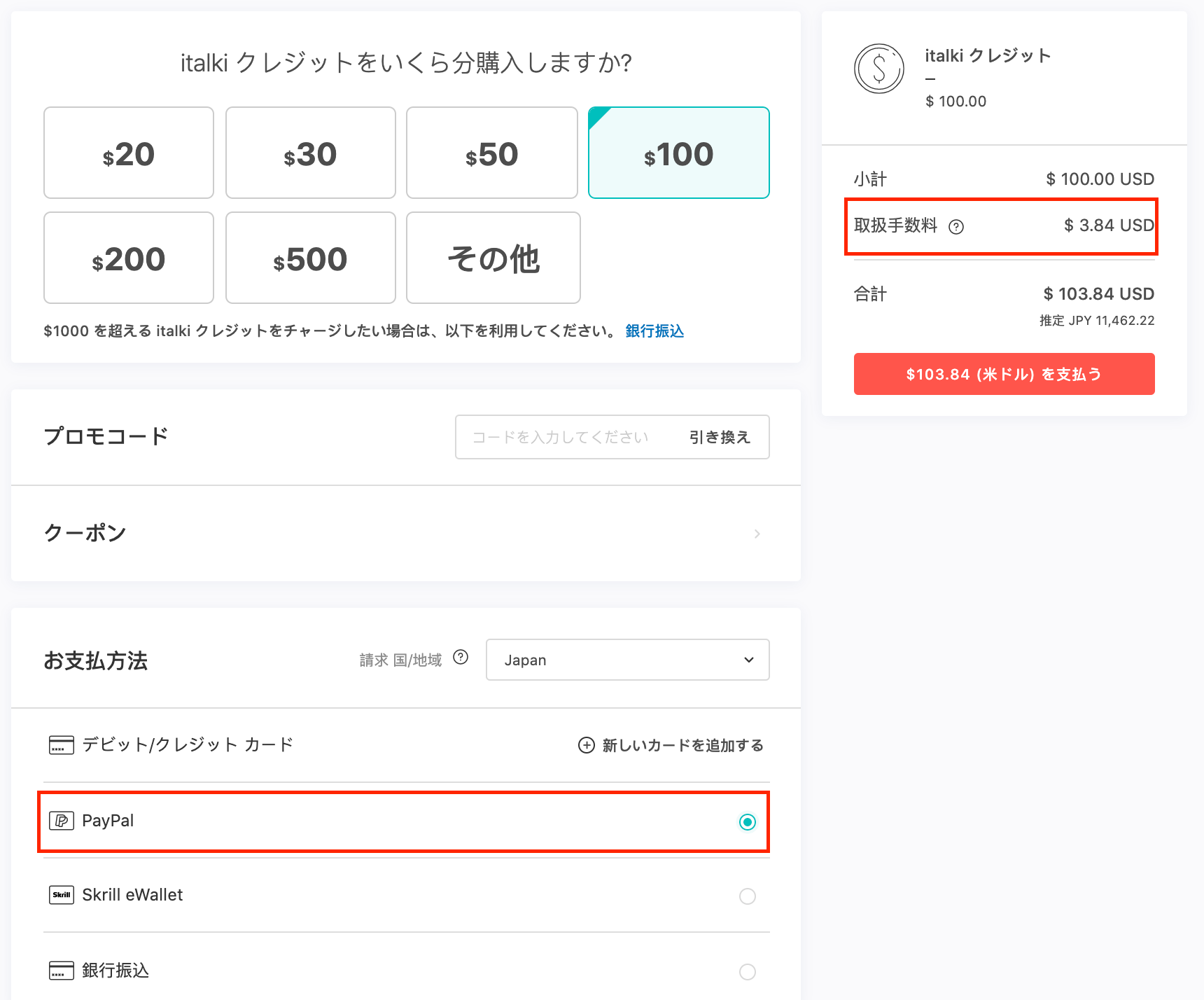Screen dimensions: 1204x1000
Task: Click the PayPal logo icon
Action: tap(62, 821)
